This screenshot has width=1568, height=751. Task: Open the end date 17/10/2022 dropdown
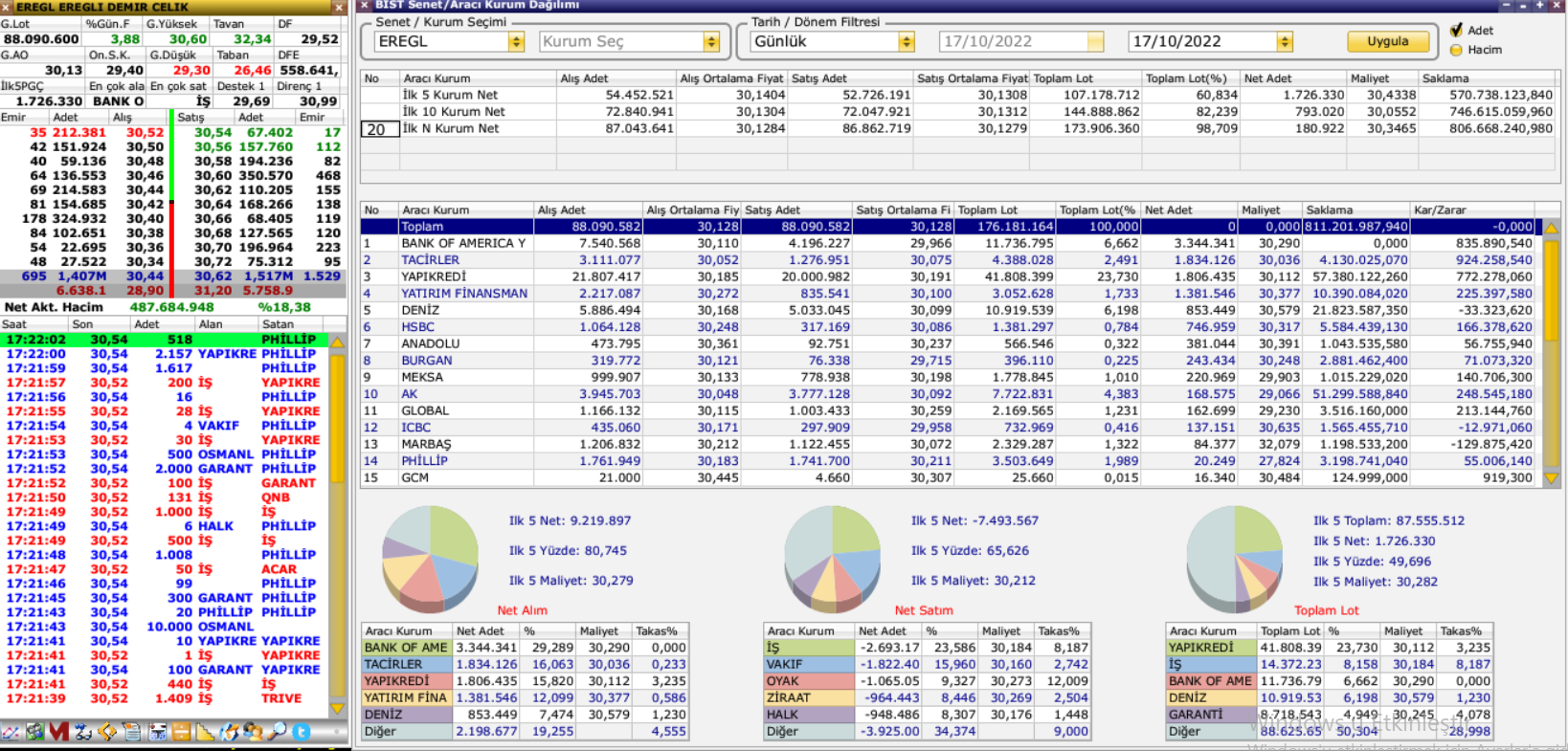point(1285,42)
